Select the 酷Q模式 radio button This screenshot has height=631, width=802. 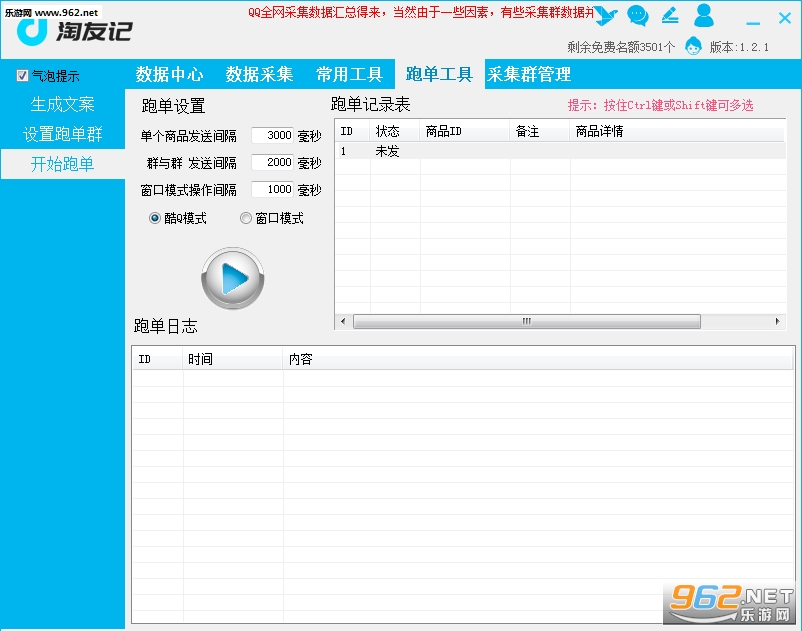tap(154, 218)
